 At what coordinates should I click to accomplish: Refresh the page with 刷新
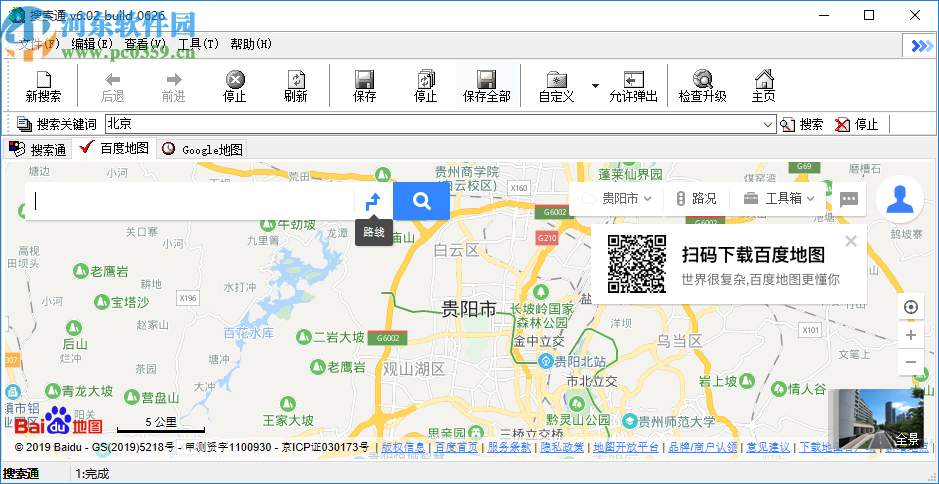click(296, 87)
